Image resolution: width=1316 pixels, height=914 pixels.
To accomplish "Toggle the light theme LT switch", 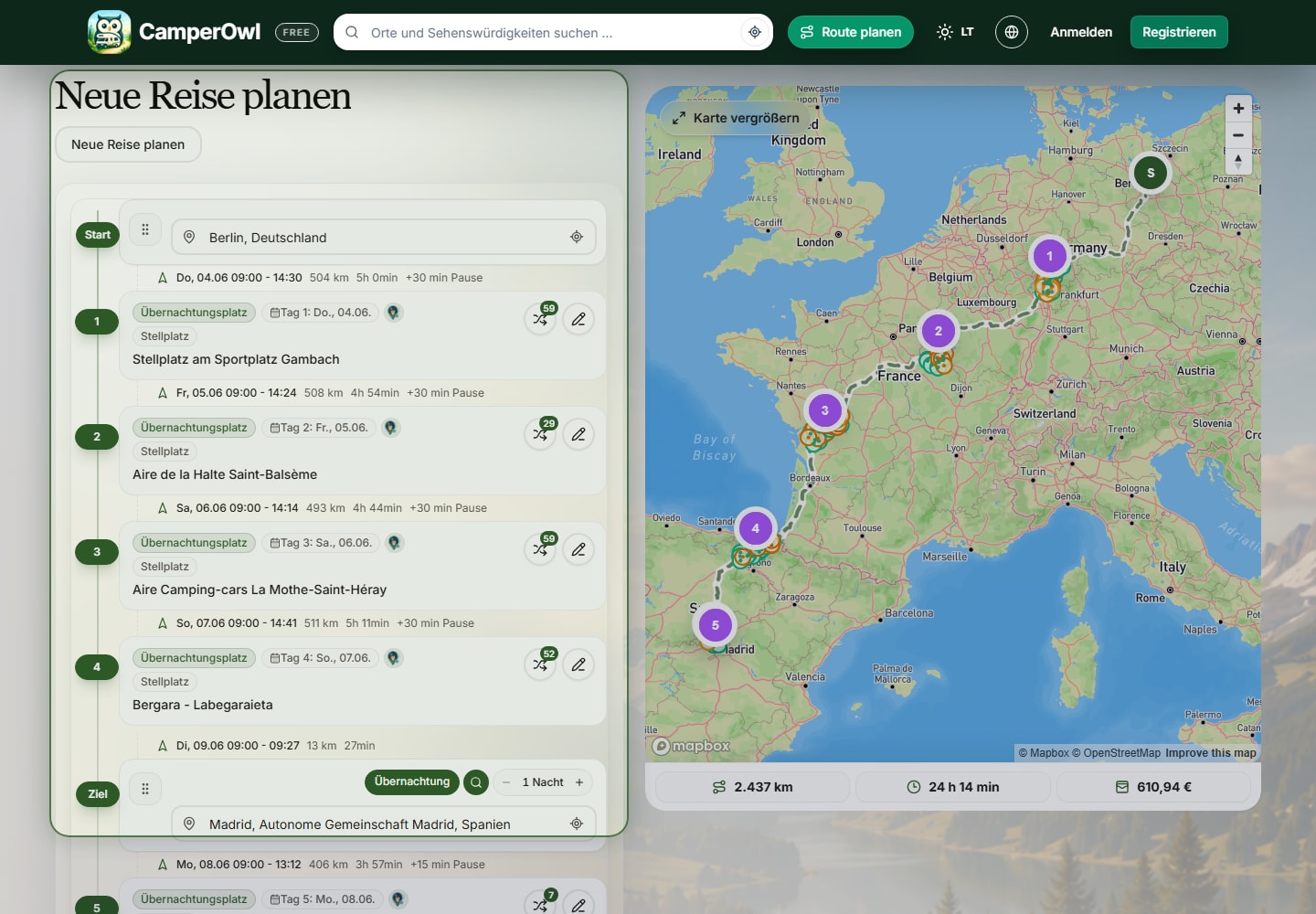I will [955, 32].
